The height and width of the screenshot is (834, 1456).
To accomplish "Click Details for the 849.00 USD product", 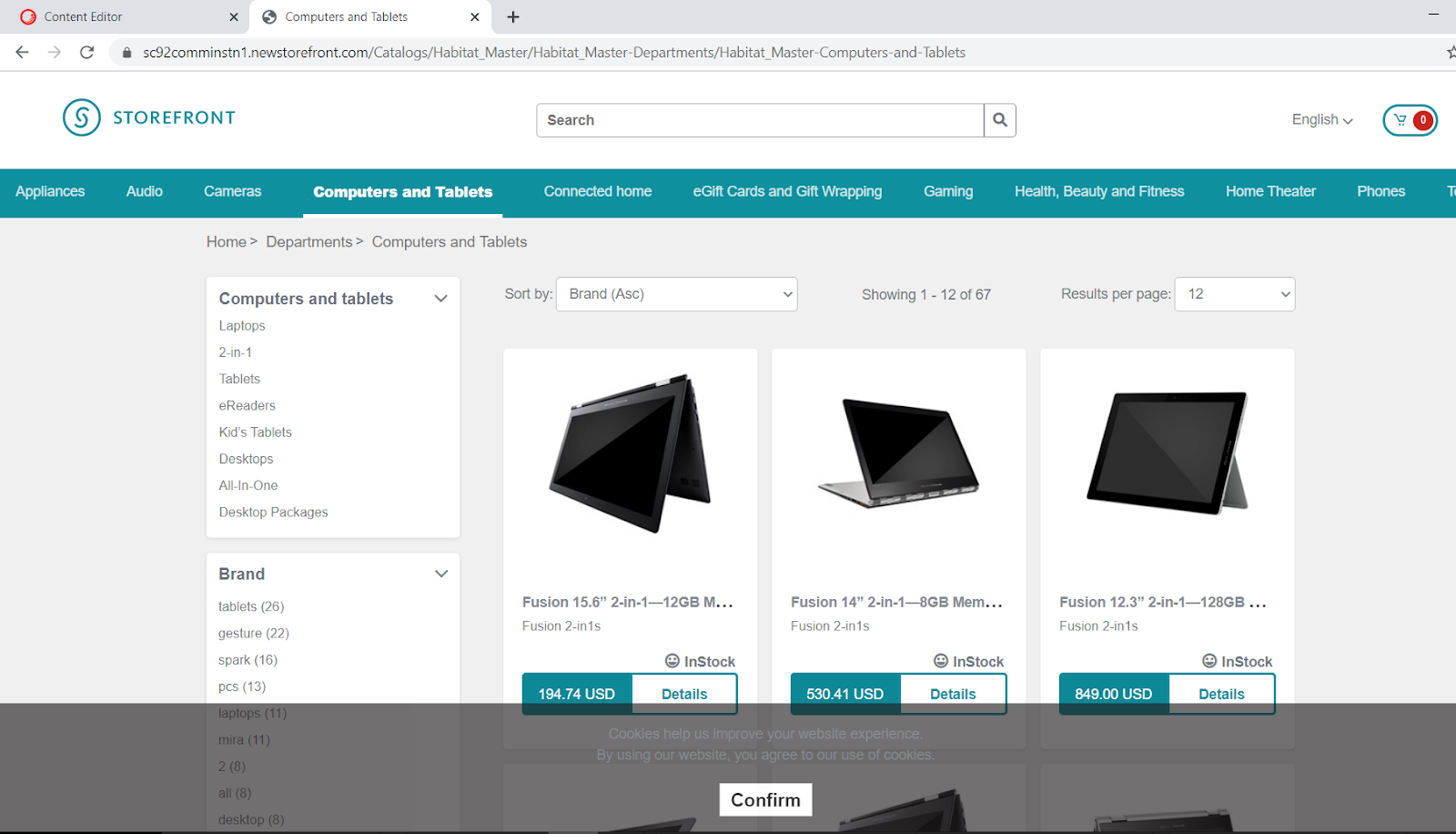I will (1221, 694).
